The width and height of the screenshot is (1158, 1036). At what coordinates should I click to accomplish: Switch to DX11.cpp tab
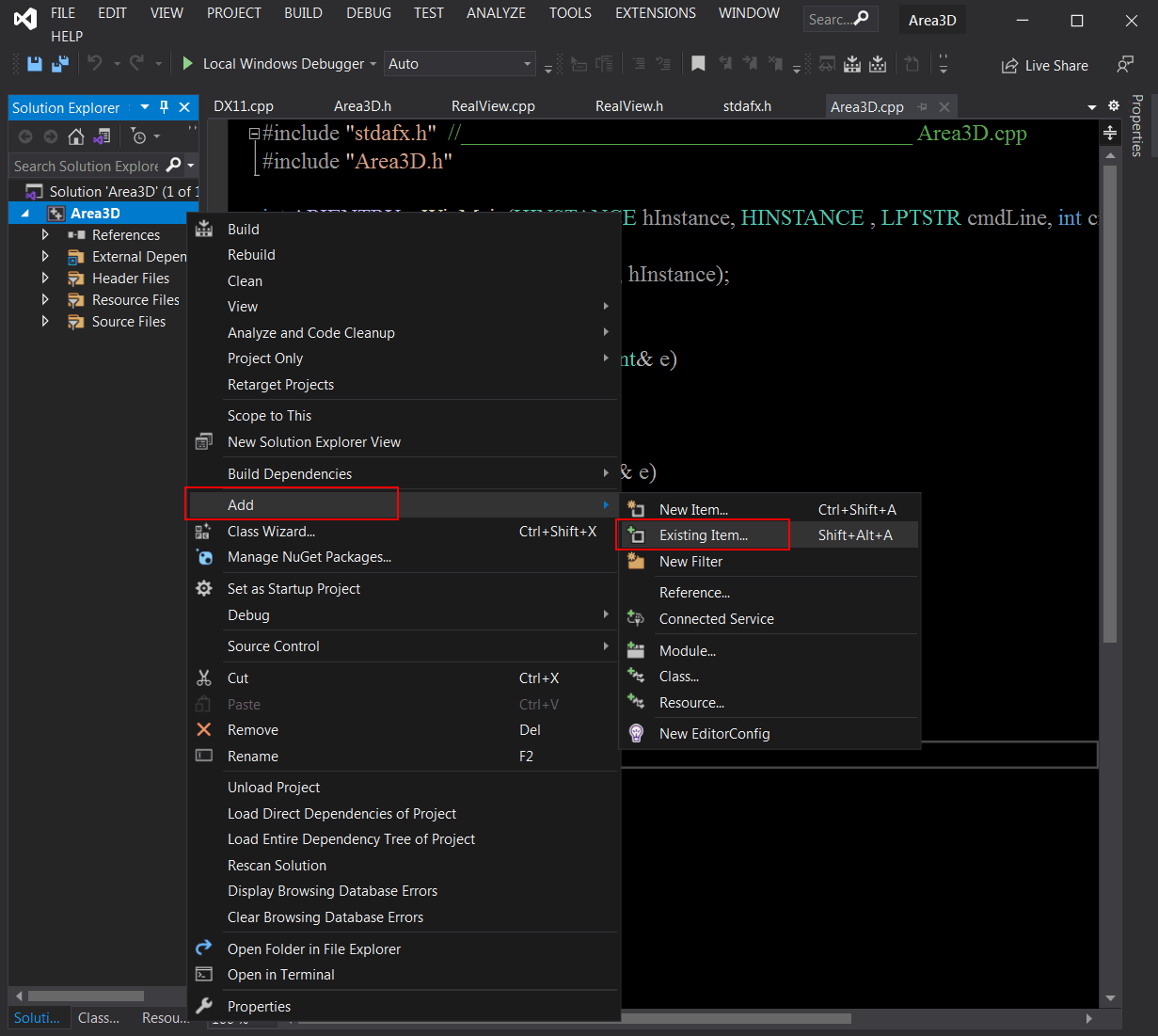tap(244, 106)
